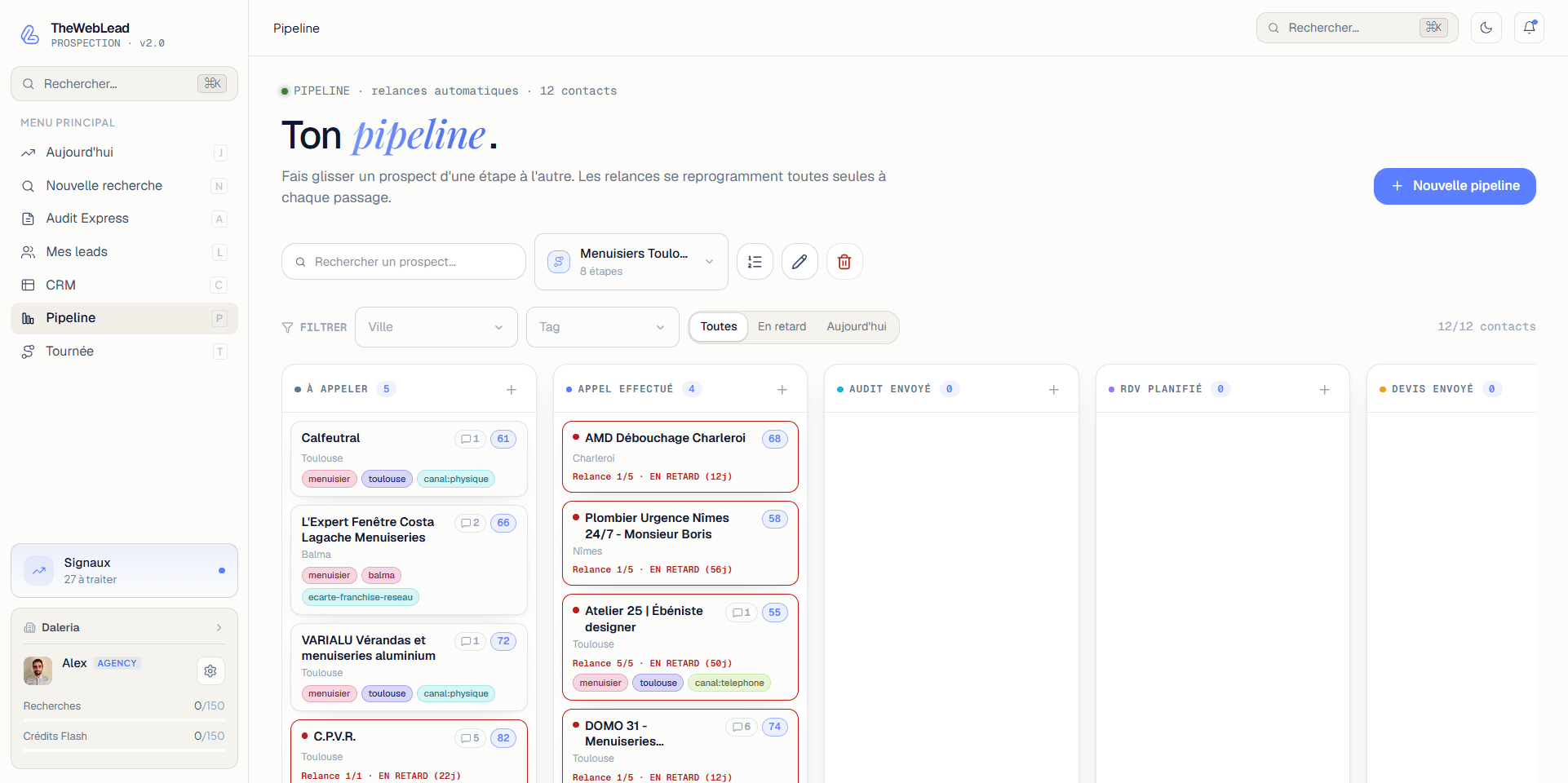This screenshot has width=1568, height=783.
Task: Open Signaux 27 à traiter card
Action: click(124, 571)
